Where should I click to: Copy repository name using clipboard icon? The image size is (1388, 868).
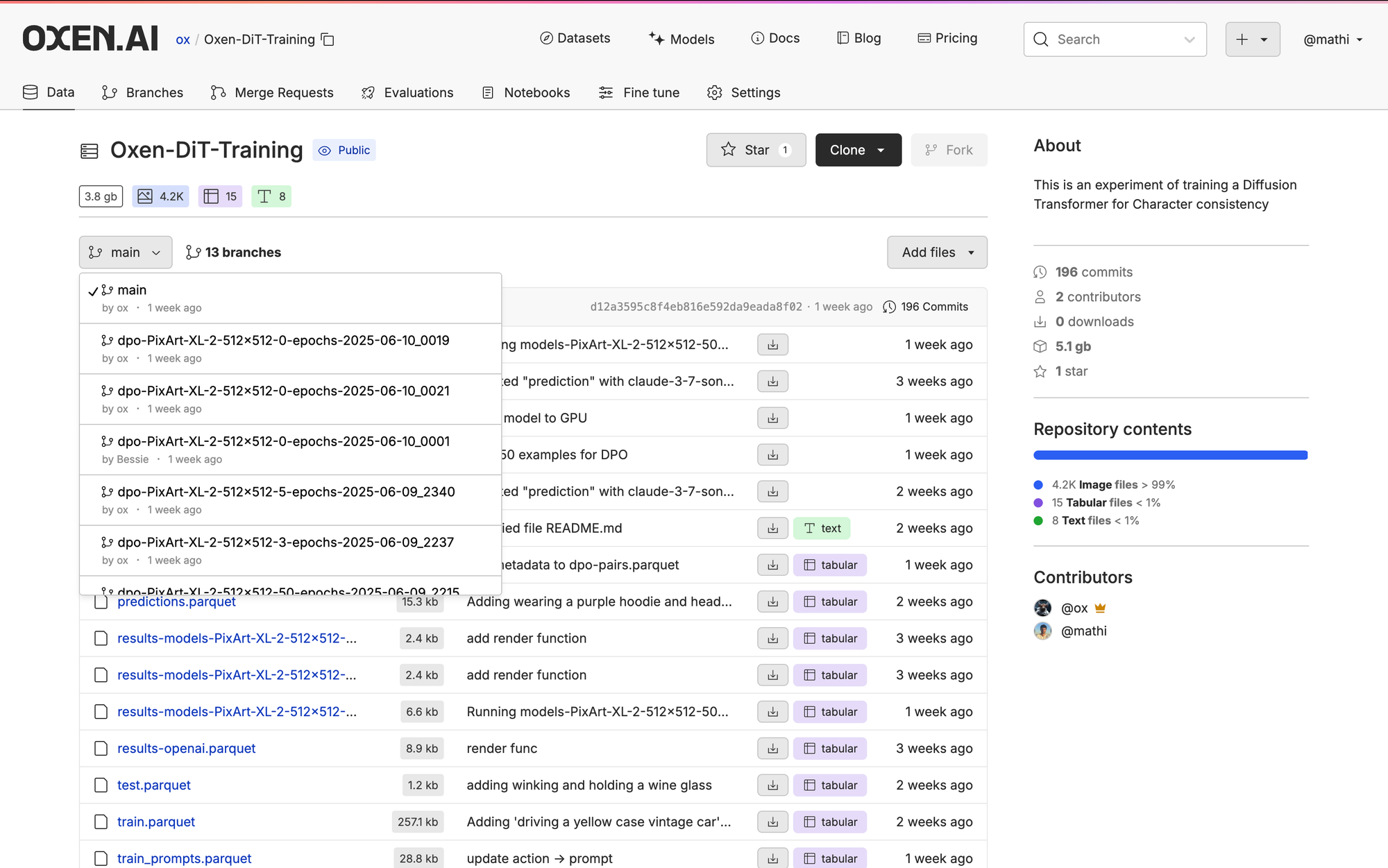328,40
